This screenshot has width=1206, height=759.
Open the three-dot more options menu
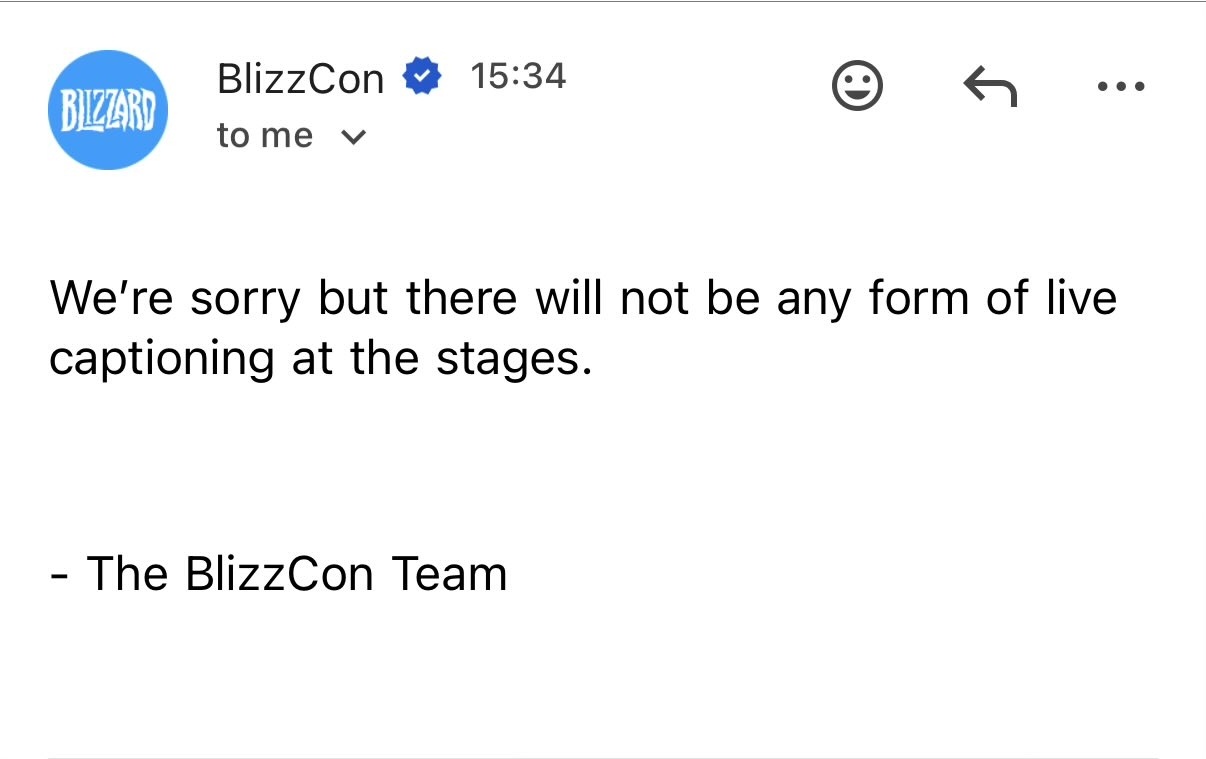pos(1121,87)
